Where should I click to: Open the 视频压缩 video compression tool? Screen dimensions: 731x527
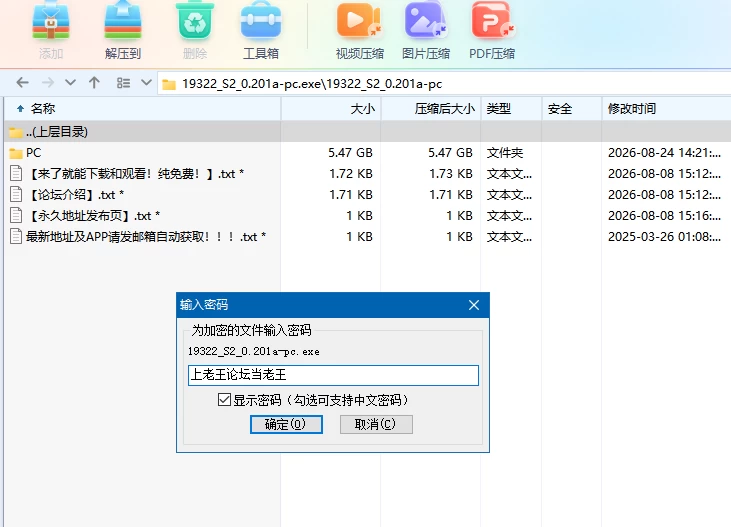(359, 21)
